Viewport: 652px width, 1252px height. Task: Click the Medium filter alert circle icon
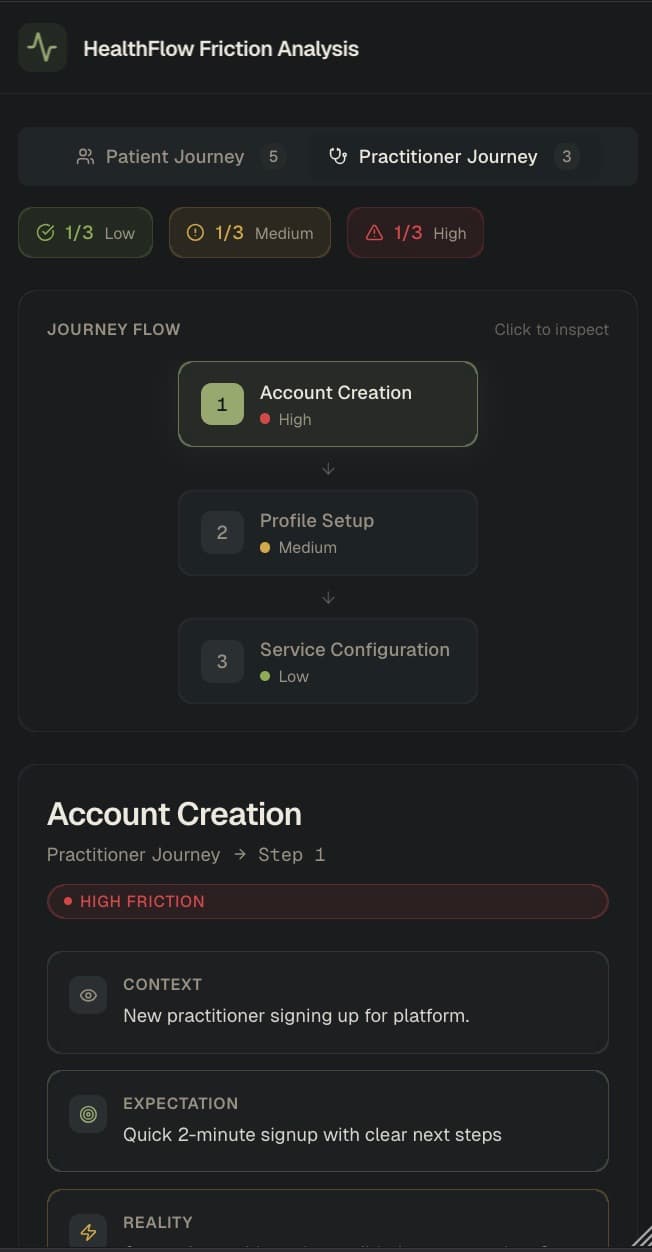[x=195, y=233]
